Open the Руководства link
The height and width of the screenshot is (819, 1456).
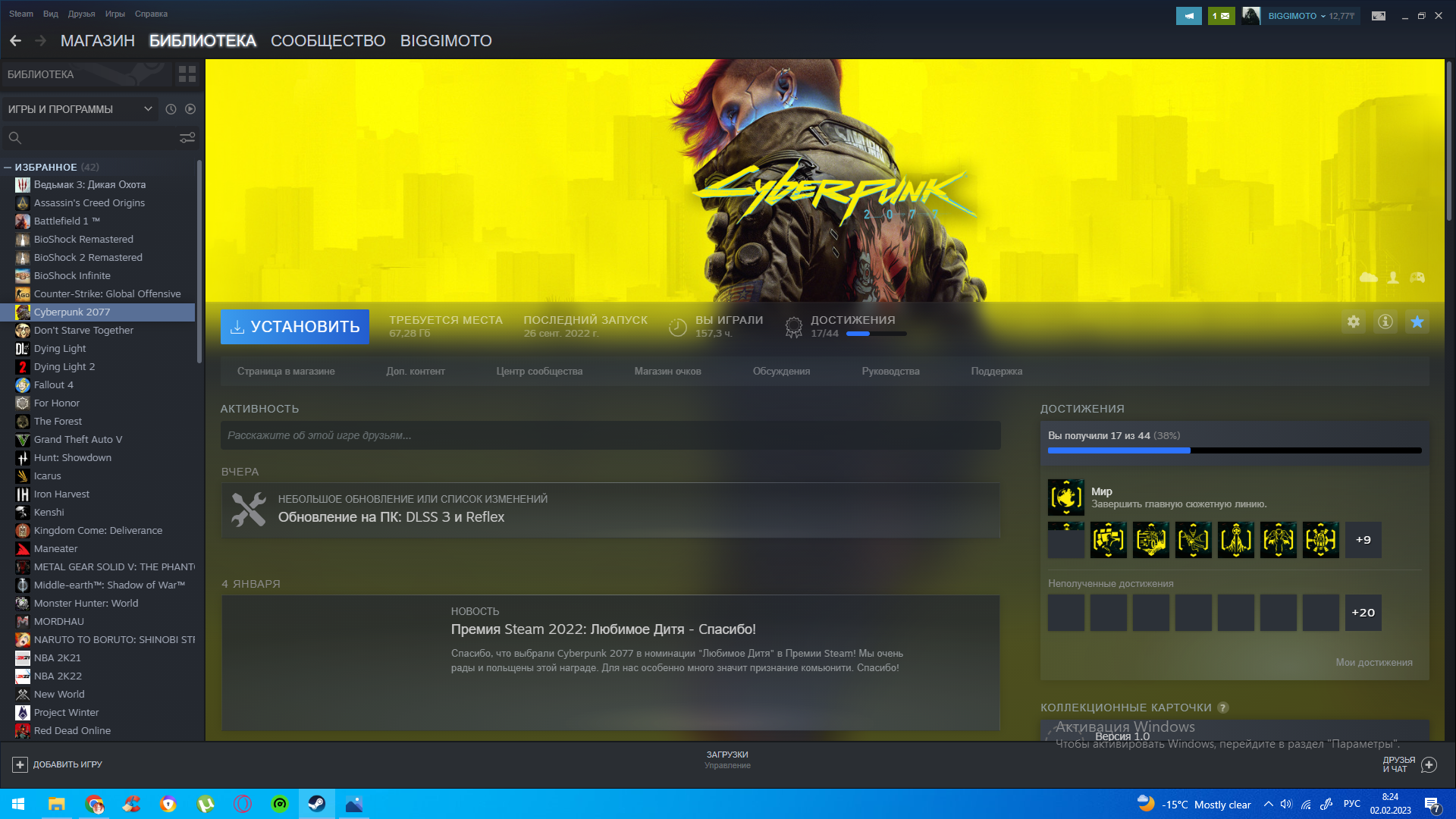coord(890,372)
